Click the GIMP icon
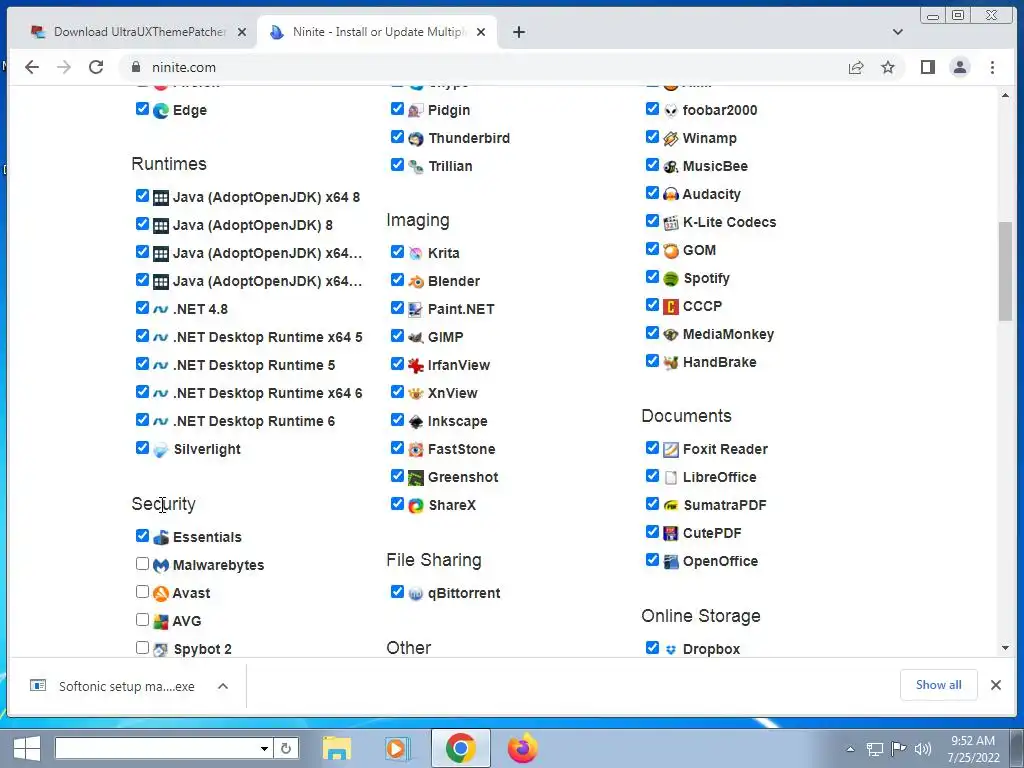 point(415,338)
